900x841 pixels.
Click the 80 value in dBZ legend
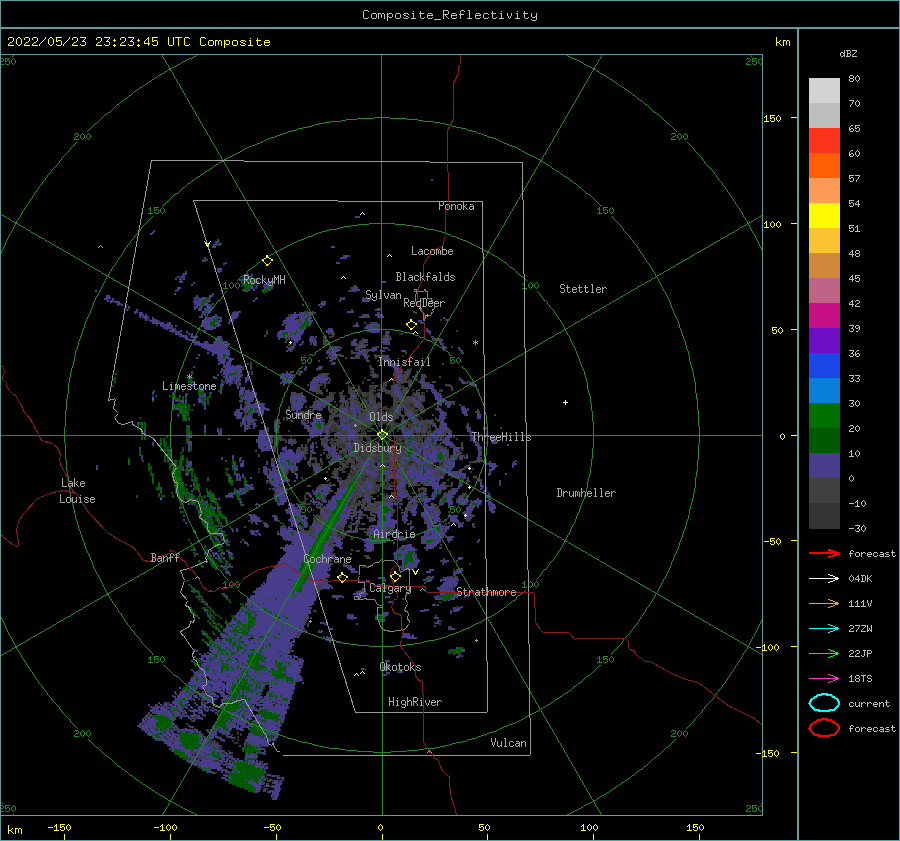coord(854,79)
